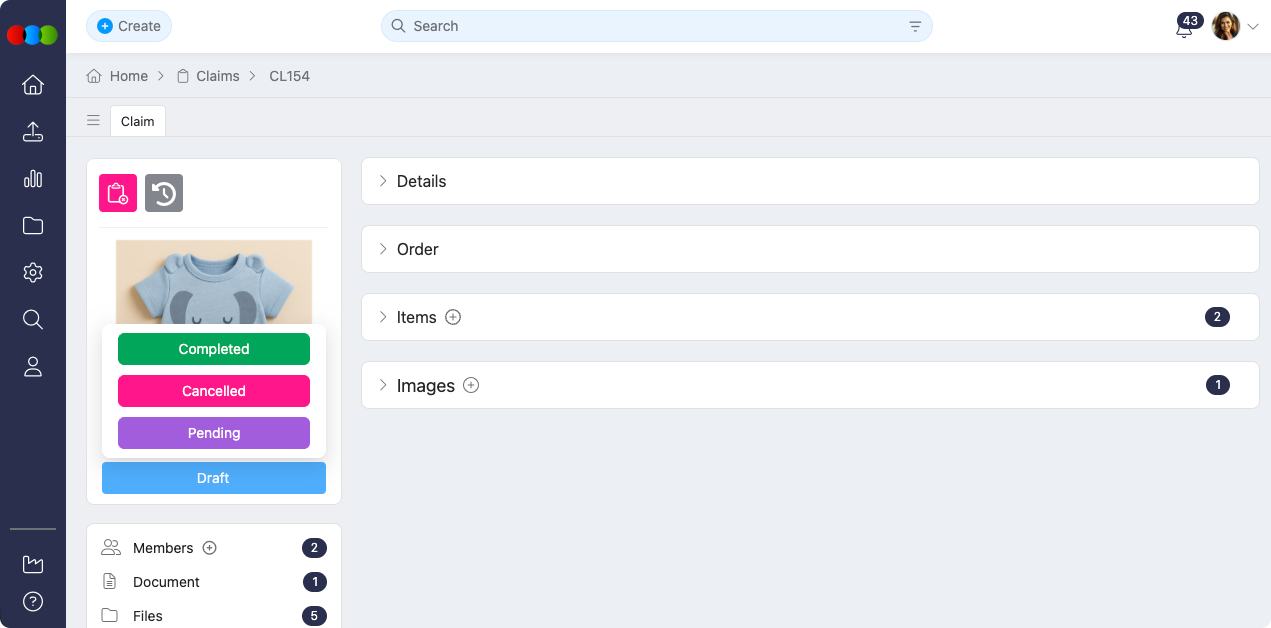Click into the Search input field
This screenshot has width=1271, height=628.
pos(650,26)
